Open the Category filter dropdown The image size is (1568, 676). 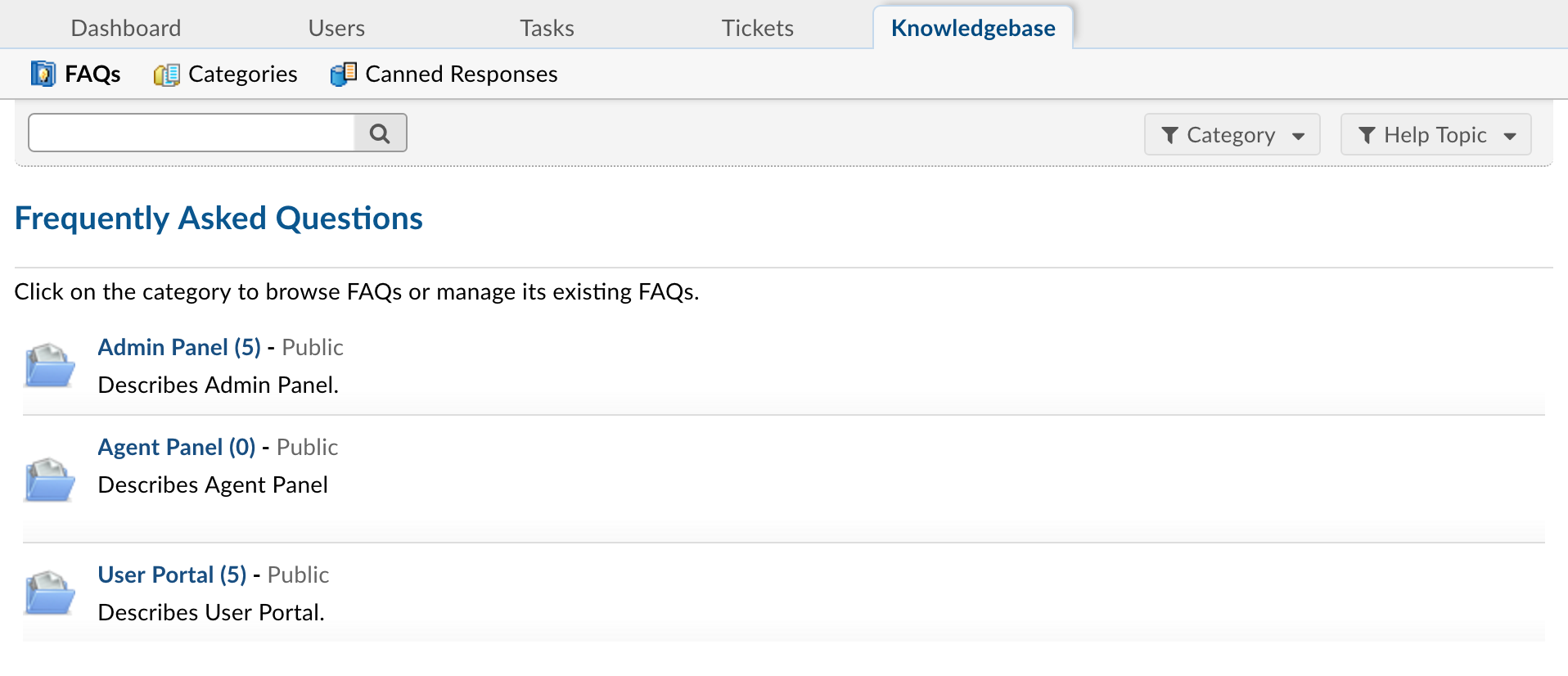coord(1232,134)
